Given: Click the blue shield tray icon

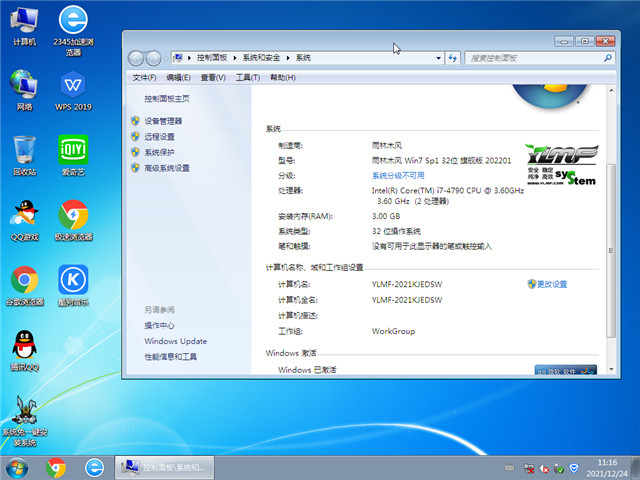Looking at the screenshot, I should (574, 468).
